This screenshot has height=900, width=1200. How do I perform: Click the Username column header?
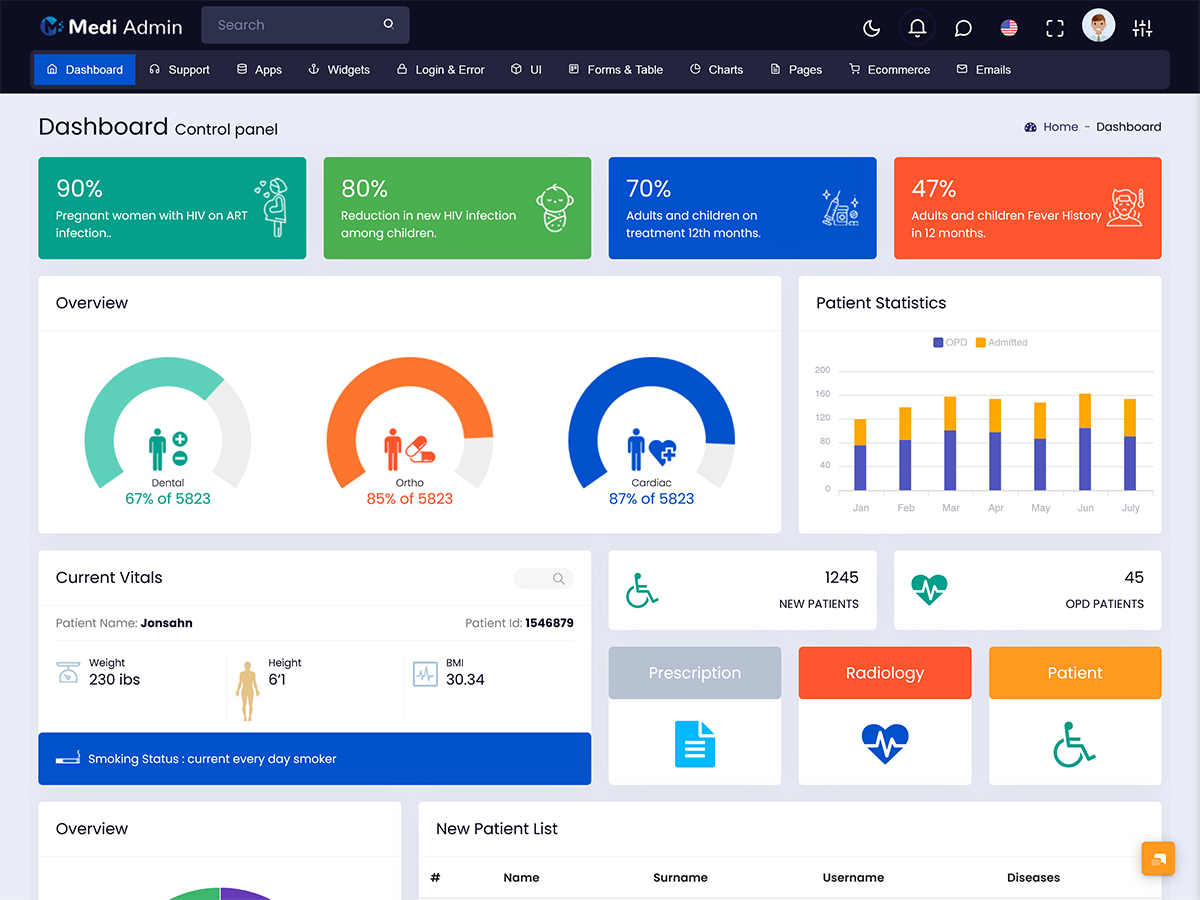[853, 878]
